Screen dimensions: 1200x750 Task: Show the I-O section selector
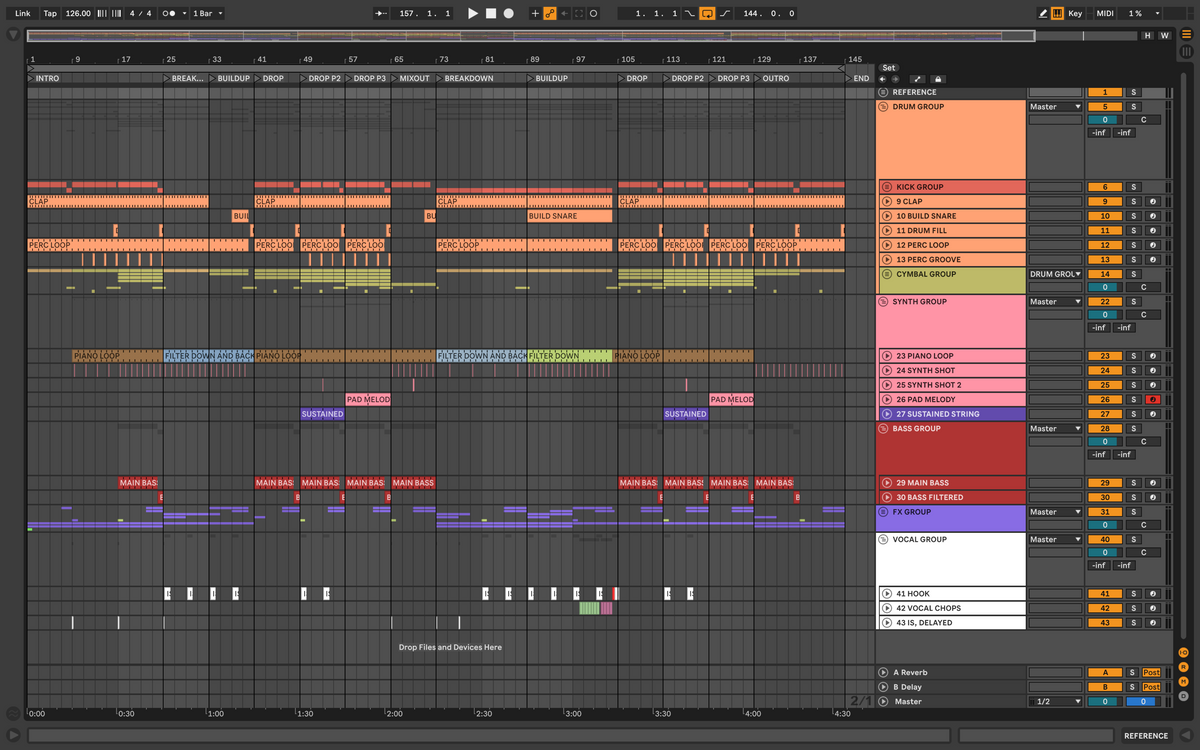[1183, 653]
